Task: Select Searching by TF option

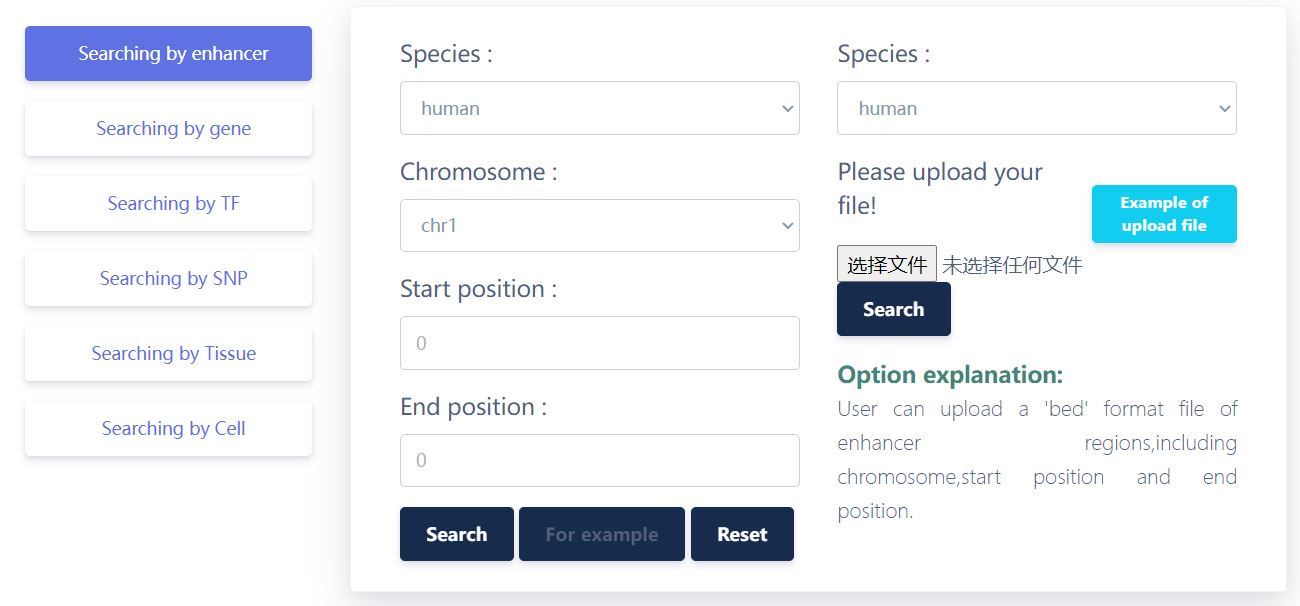Action: tap(168, 204)
